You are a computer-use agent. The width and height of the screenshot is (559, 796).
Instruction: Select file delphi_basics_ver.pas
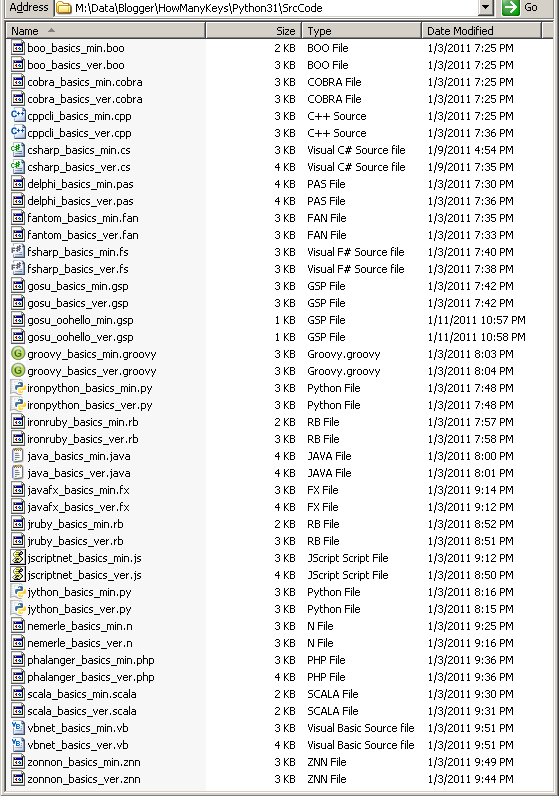click(x=80, y=201)
